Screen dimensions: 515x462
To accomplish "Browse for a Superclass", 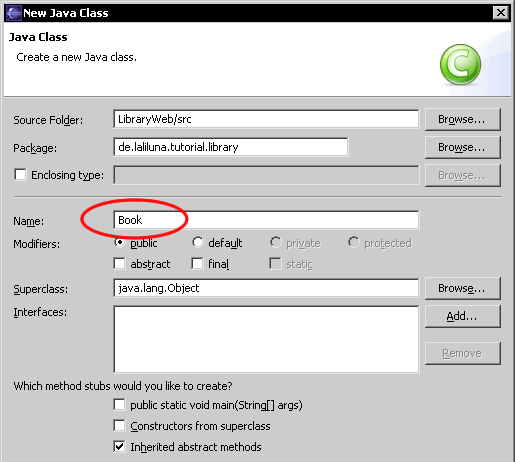I will (463, 288).
